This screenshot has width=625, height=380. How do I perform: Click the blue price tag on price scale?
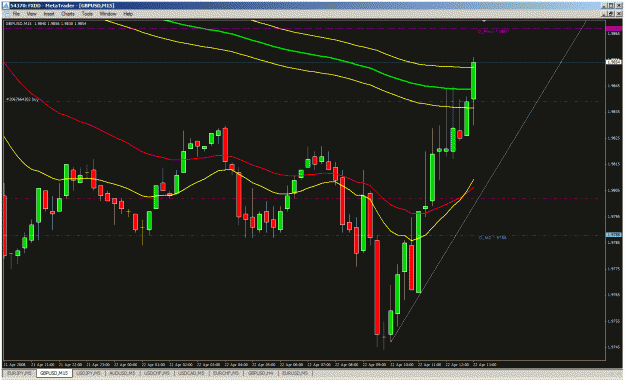613,235
